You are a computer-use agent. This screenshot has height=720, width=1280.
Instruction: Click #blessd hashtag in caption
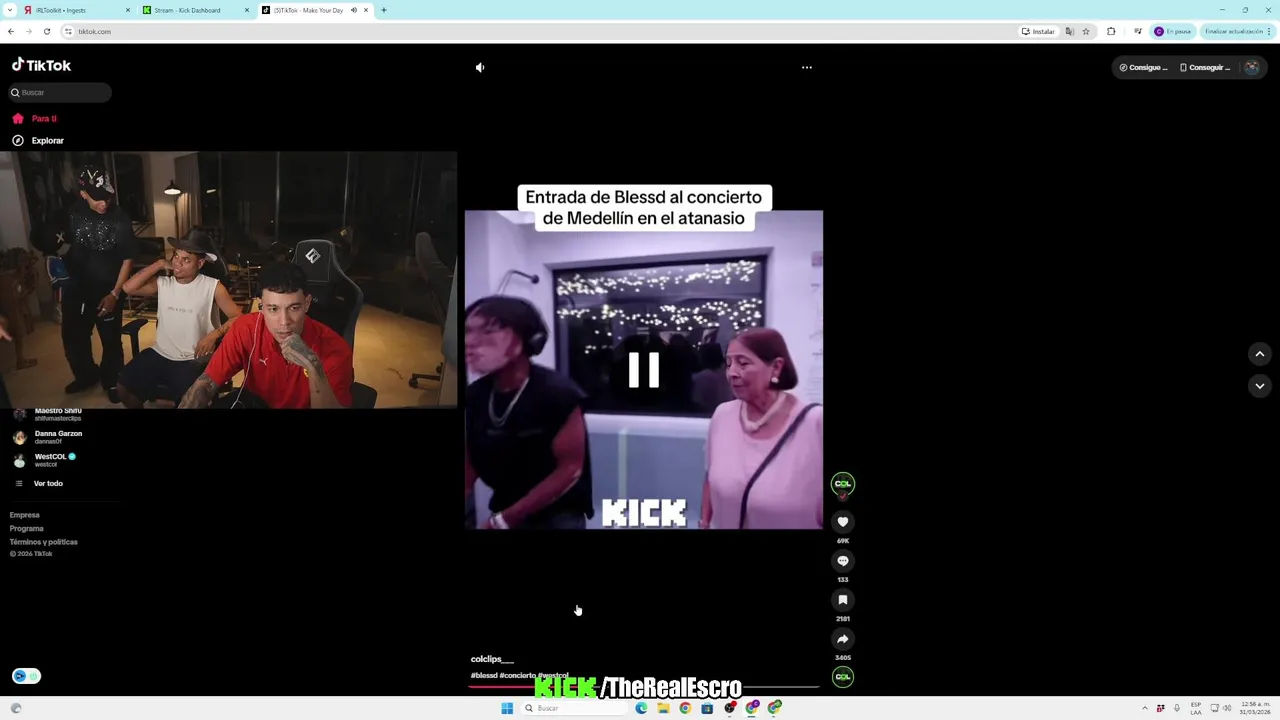pos(484,676)
